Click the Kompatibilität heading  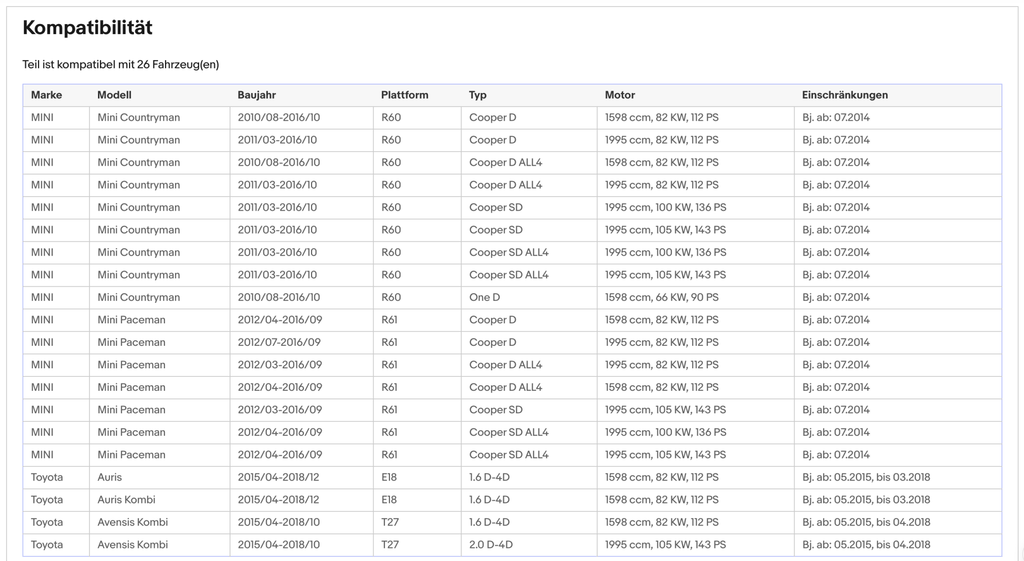(x=88, y=27)
